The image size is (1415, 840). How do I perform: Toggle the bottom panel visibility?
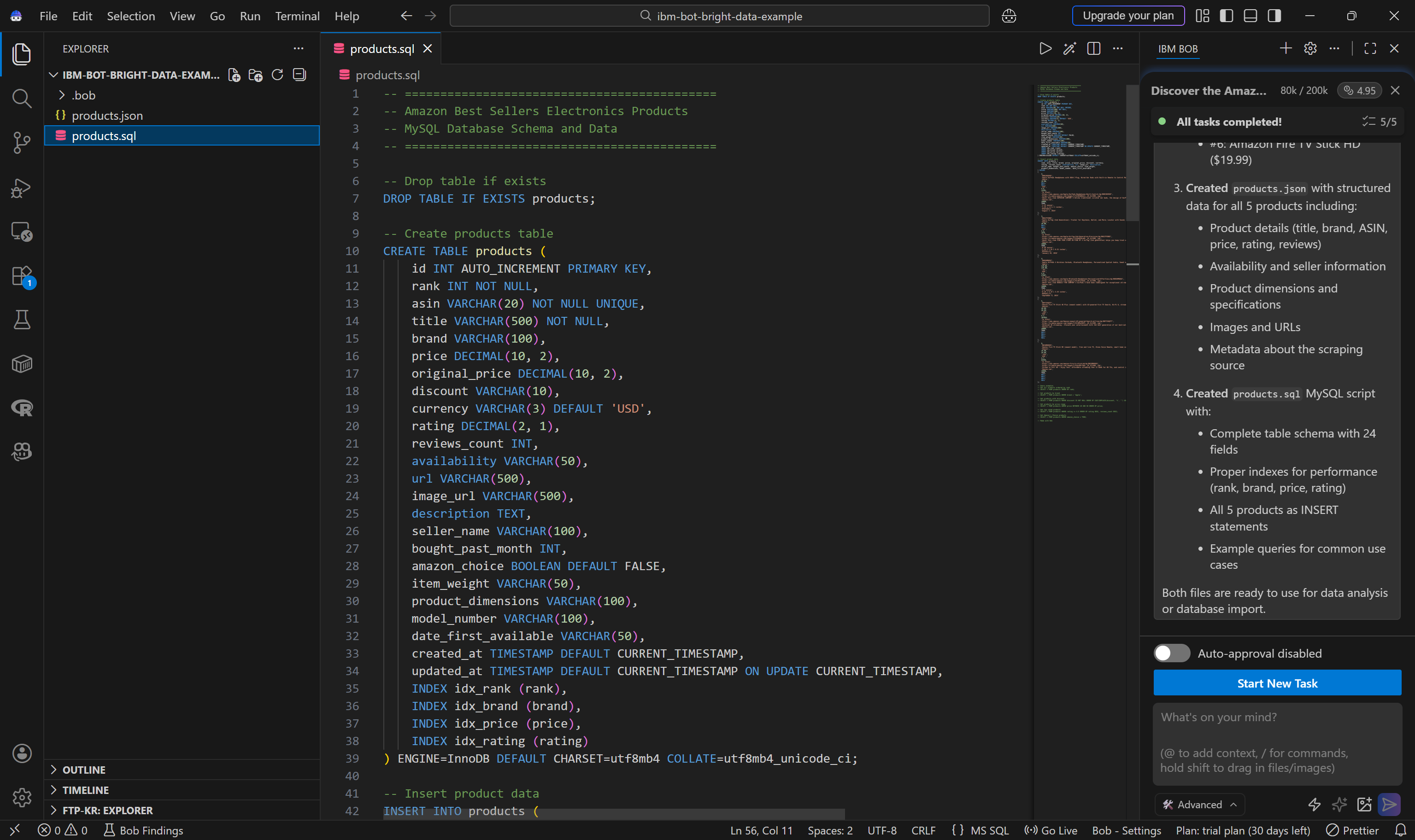(1250, 16)
